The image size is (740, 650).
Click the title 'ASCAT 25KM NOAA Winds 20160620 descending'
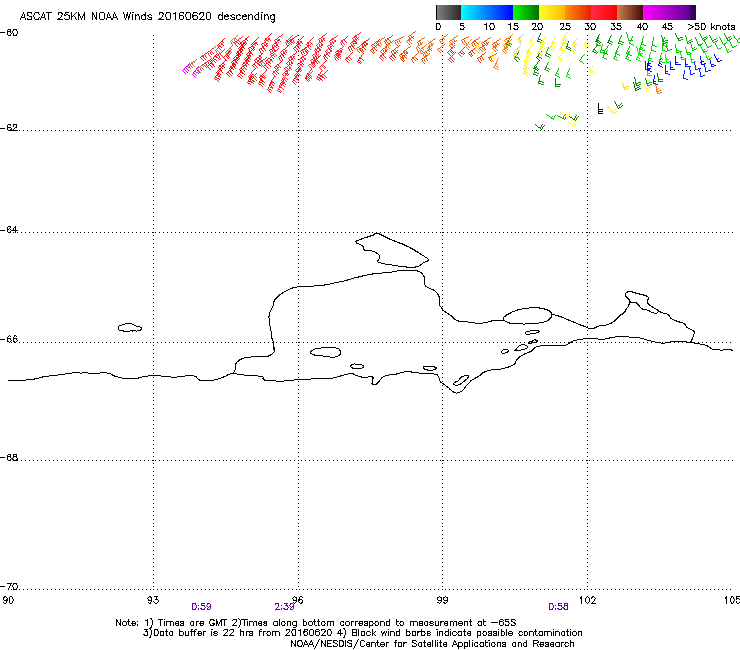(x=147, y=17)
